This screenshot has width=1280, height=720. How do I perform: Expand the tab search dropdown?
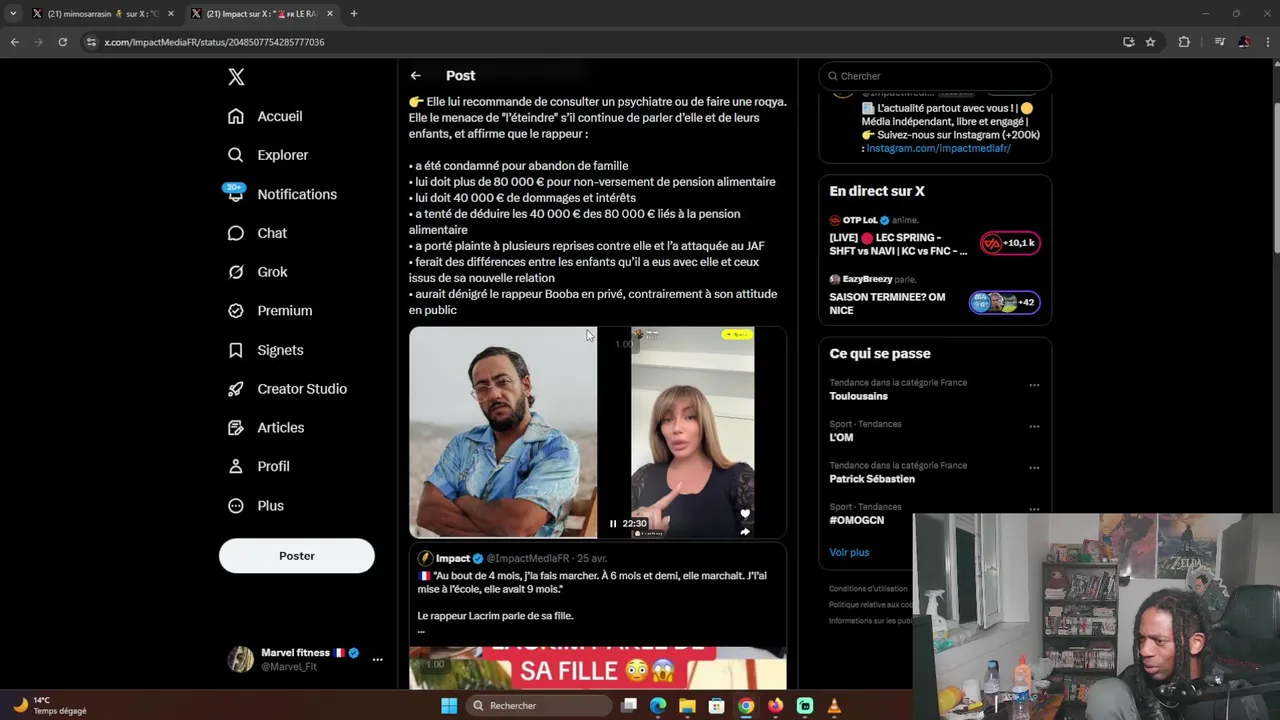[13, 14]
